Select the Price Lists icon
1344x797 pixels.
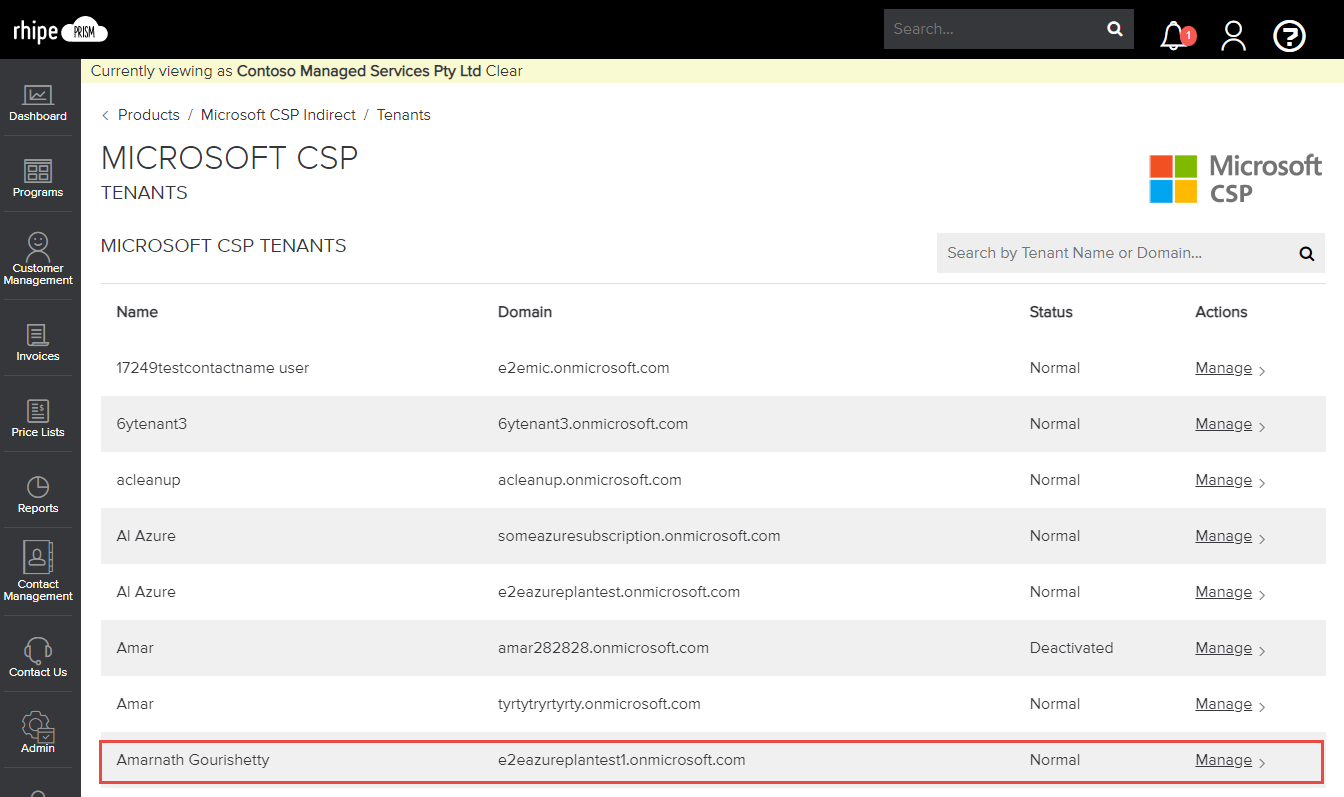37,413
